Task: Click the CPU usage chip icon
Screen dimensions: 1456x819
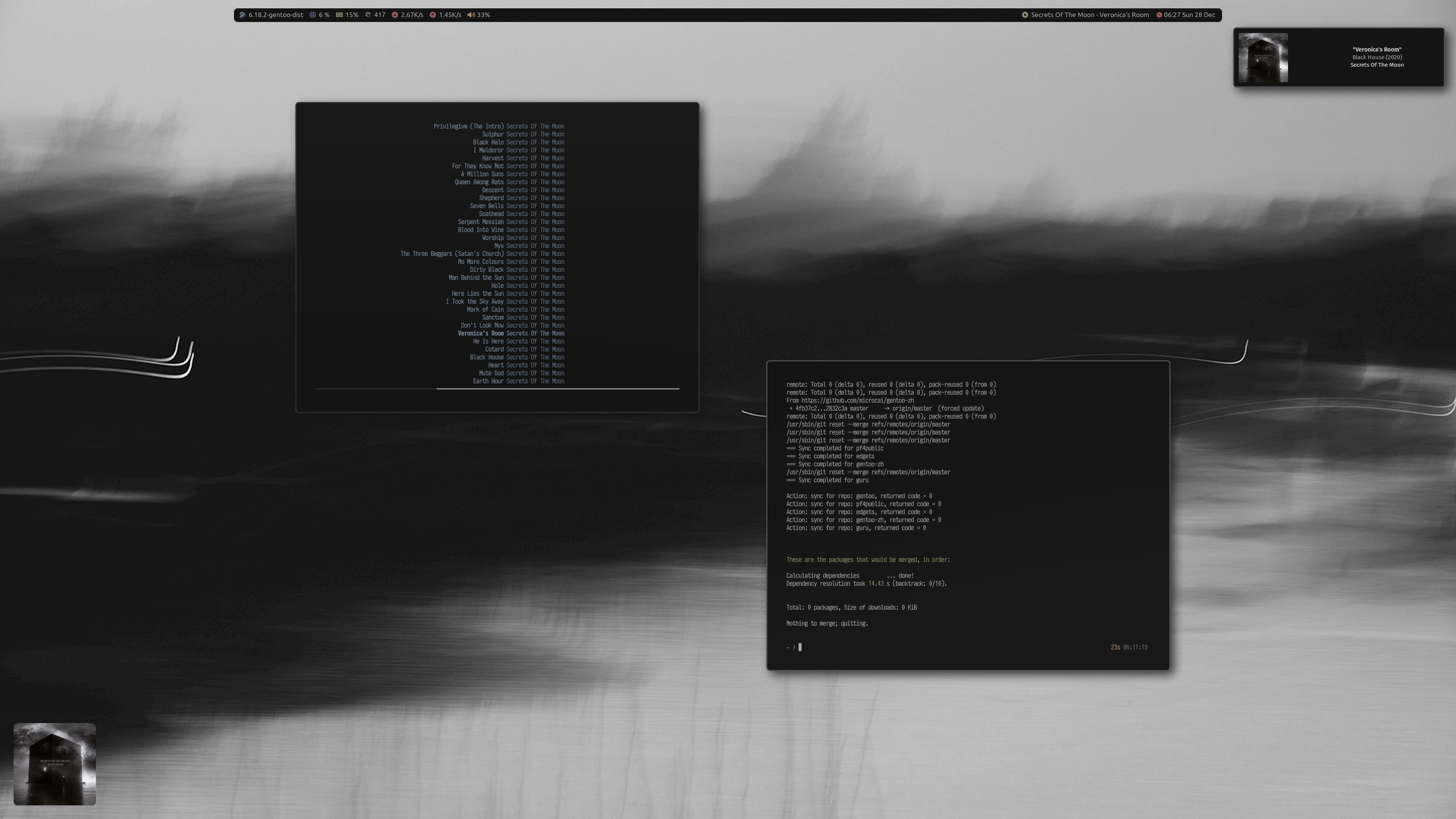Action: pos(312,15)
